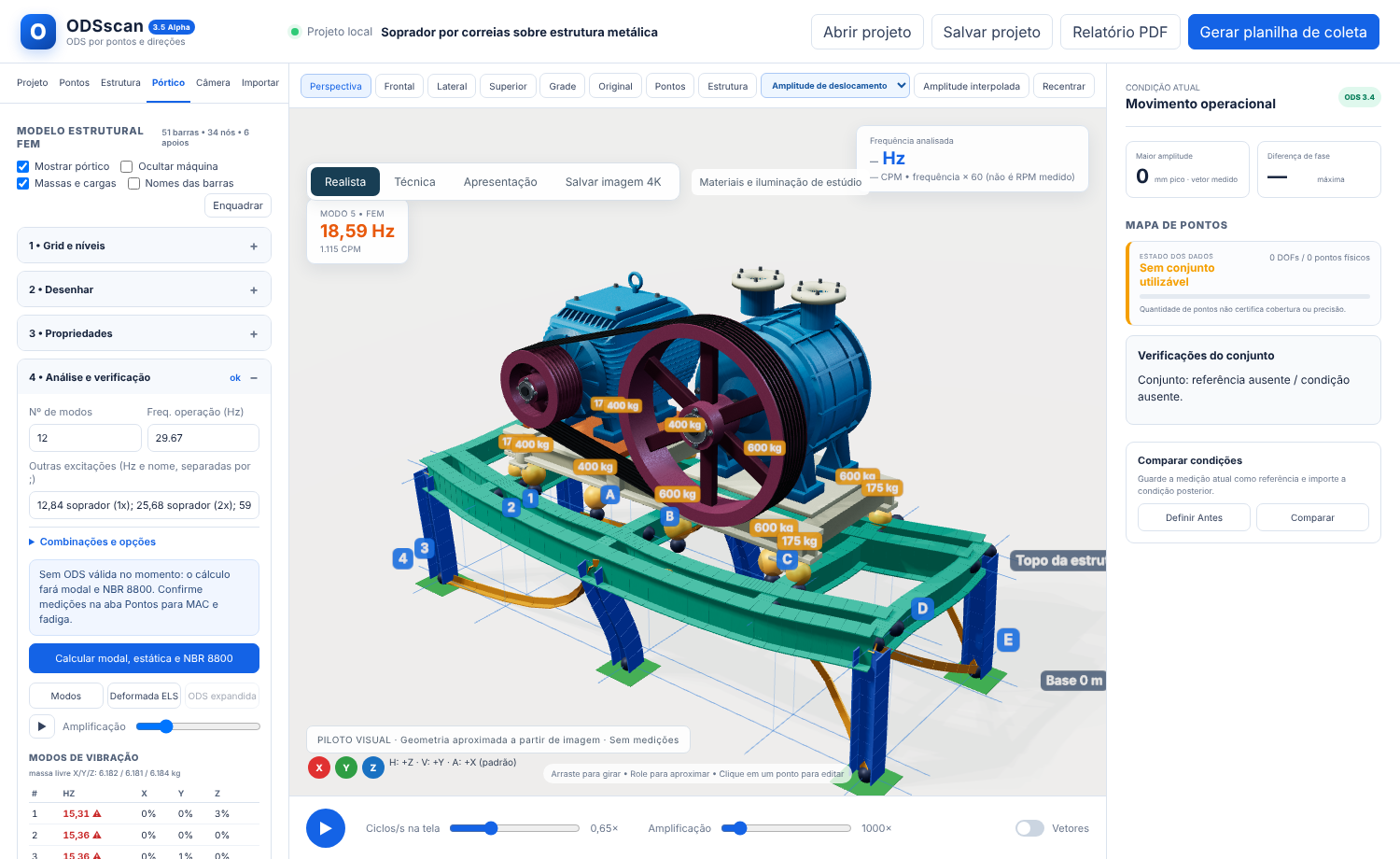Check Ocultar máquina checkbox
1400x859 pixels.
point(127,166)
